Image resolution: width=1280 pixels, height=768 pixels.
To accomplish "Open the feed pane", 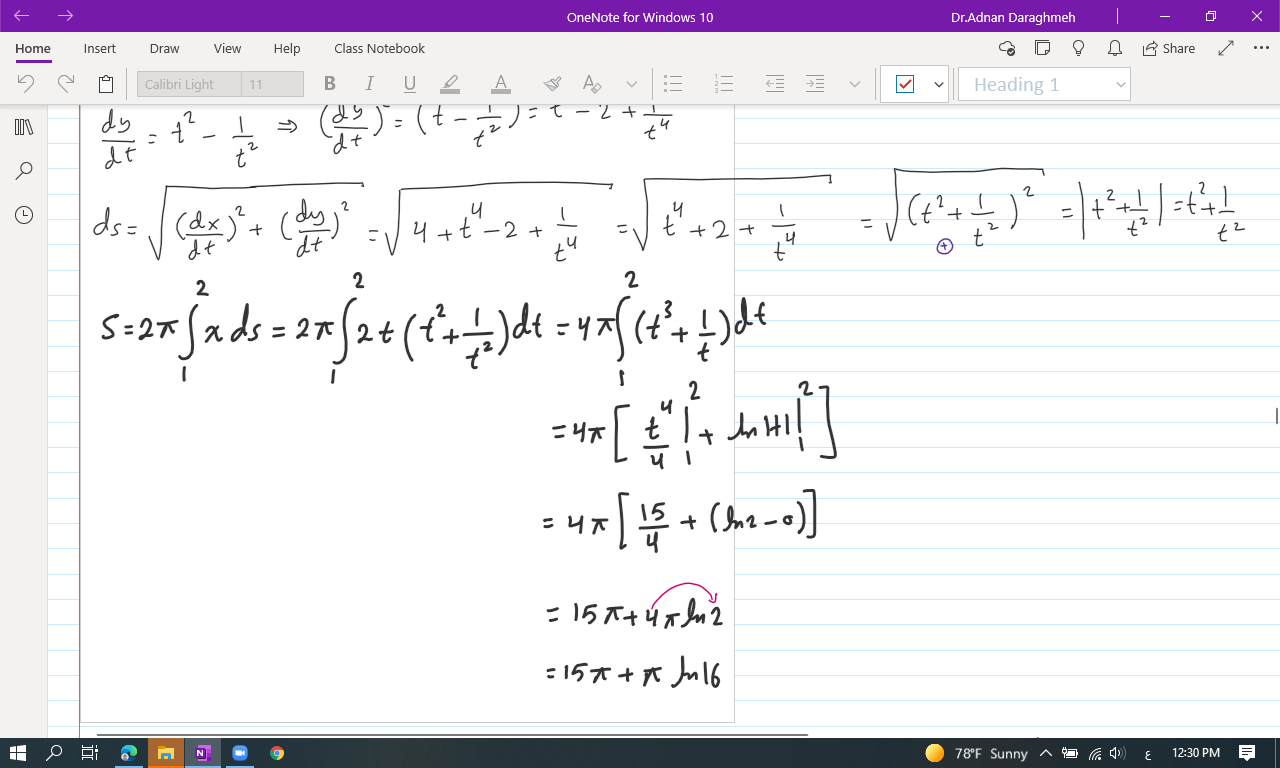I will 1043,48.
